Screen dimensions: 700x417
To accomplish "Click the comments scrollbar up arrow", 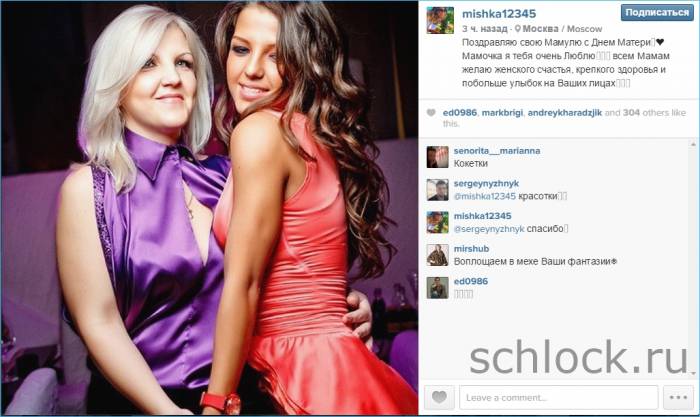I will pyautogui.click(x=693, y=144).
